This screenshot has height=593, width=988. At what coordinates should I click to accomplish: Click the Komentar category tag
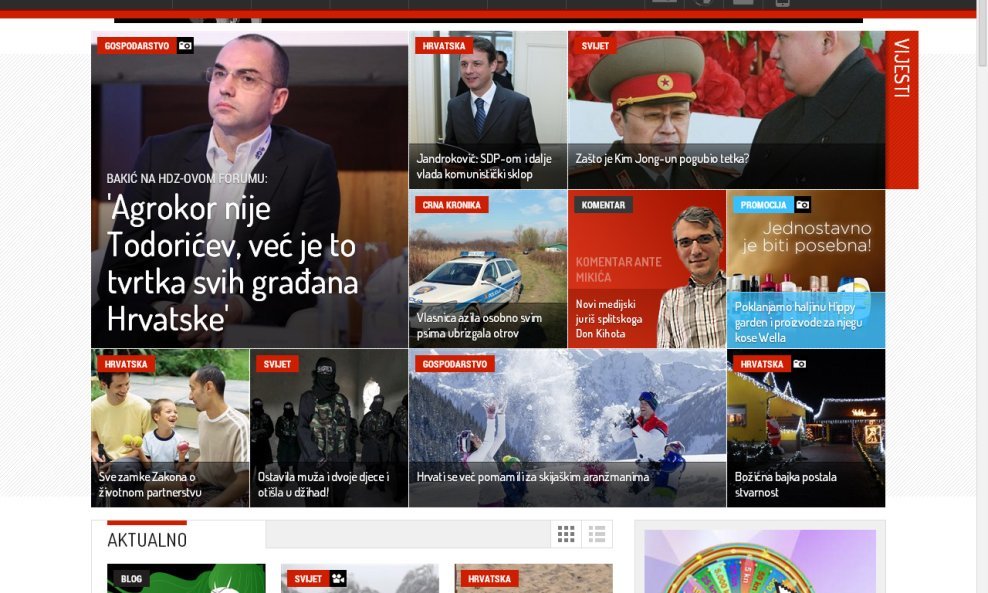point(603,205)
